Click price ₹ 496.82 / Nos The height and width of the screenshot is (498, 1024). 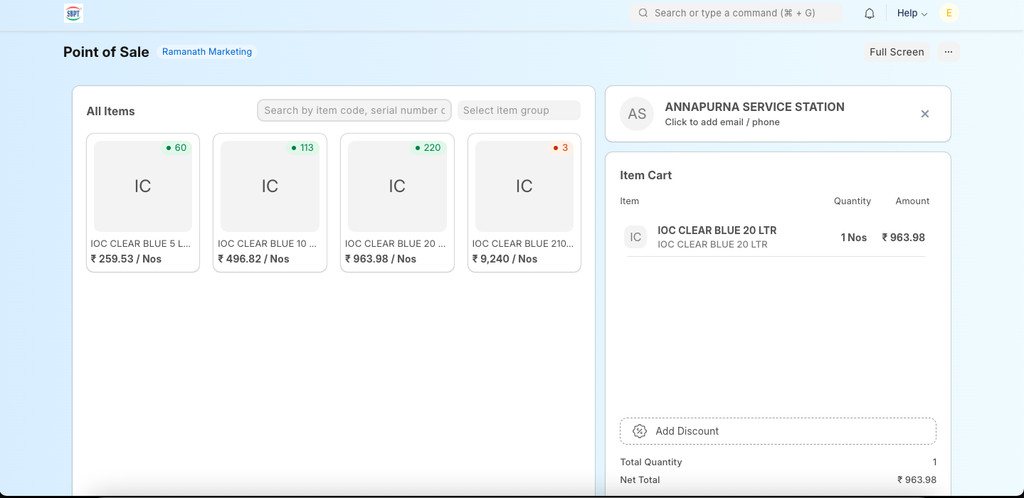click(x=253, y=258)
